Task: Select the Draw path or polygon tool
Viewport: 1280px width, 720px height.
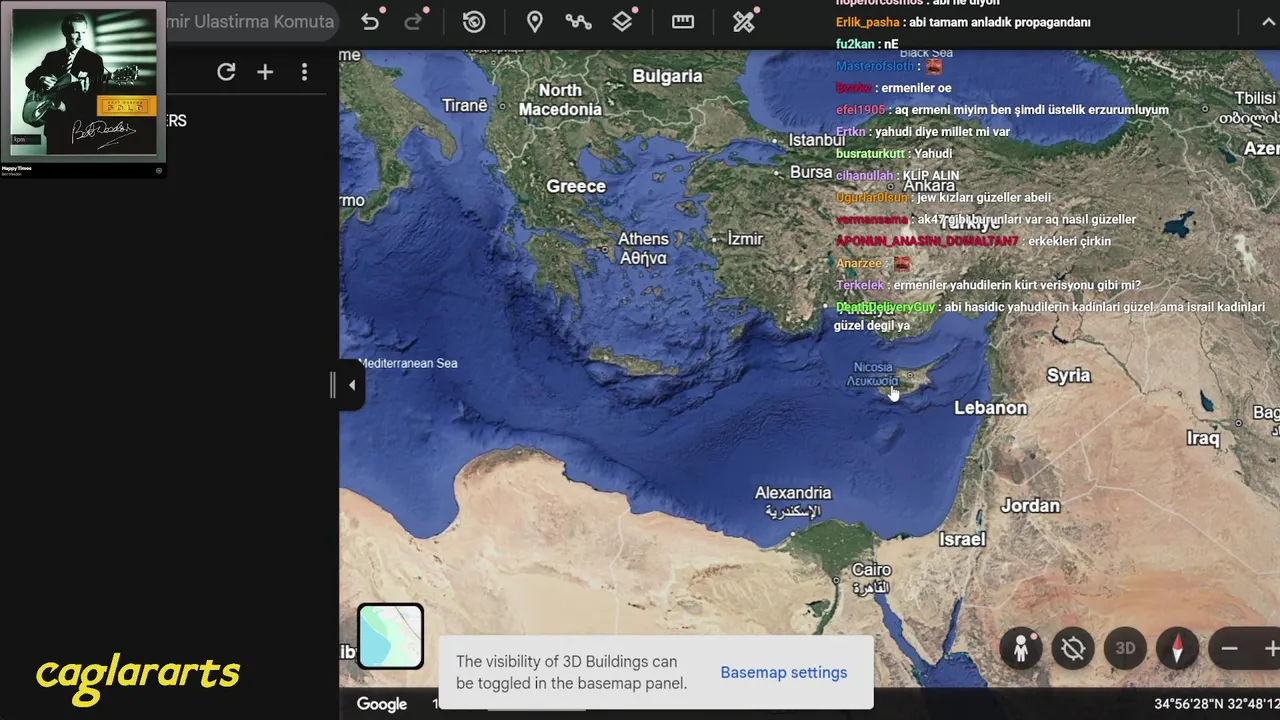Action: 578,22
